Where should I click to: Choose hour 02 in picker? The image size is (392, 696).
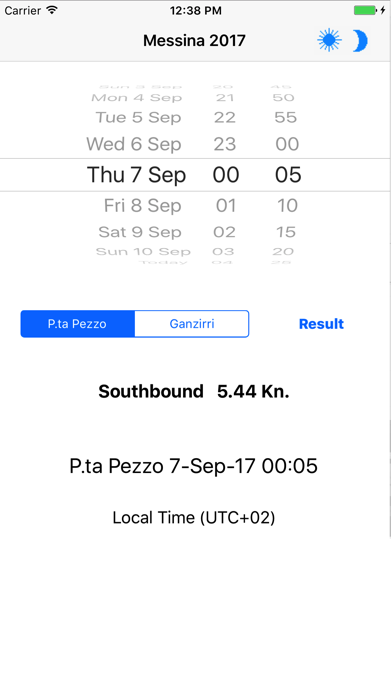224,232
